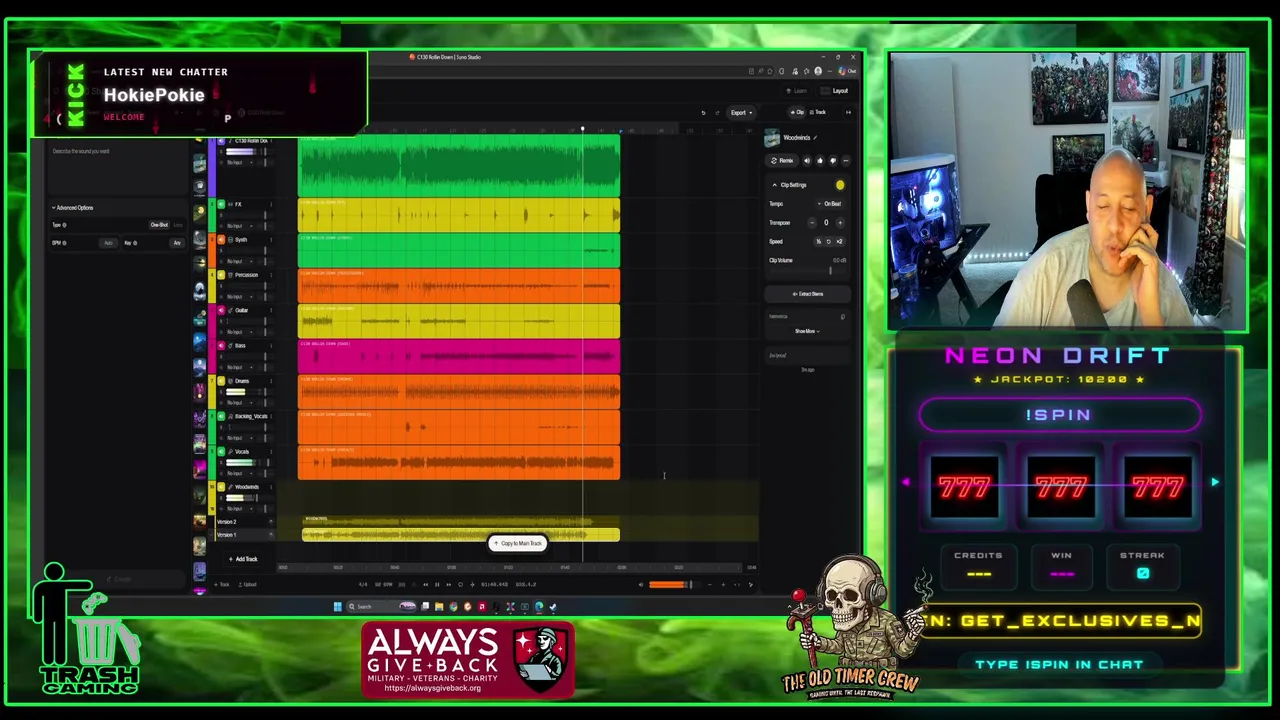Mute the Percussion track
Screen dimensions: 1280x720
pyautogui.click(x=221, y=275)
